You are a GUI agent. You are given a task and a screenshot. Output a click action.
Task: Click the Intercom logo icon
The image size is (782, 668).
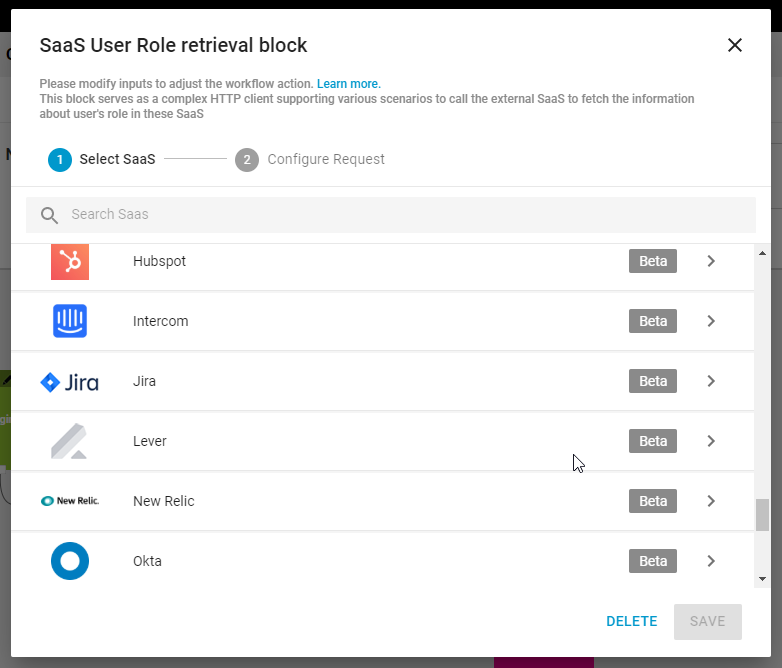click(70, 321)
